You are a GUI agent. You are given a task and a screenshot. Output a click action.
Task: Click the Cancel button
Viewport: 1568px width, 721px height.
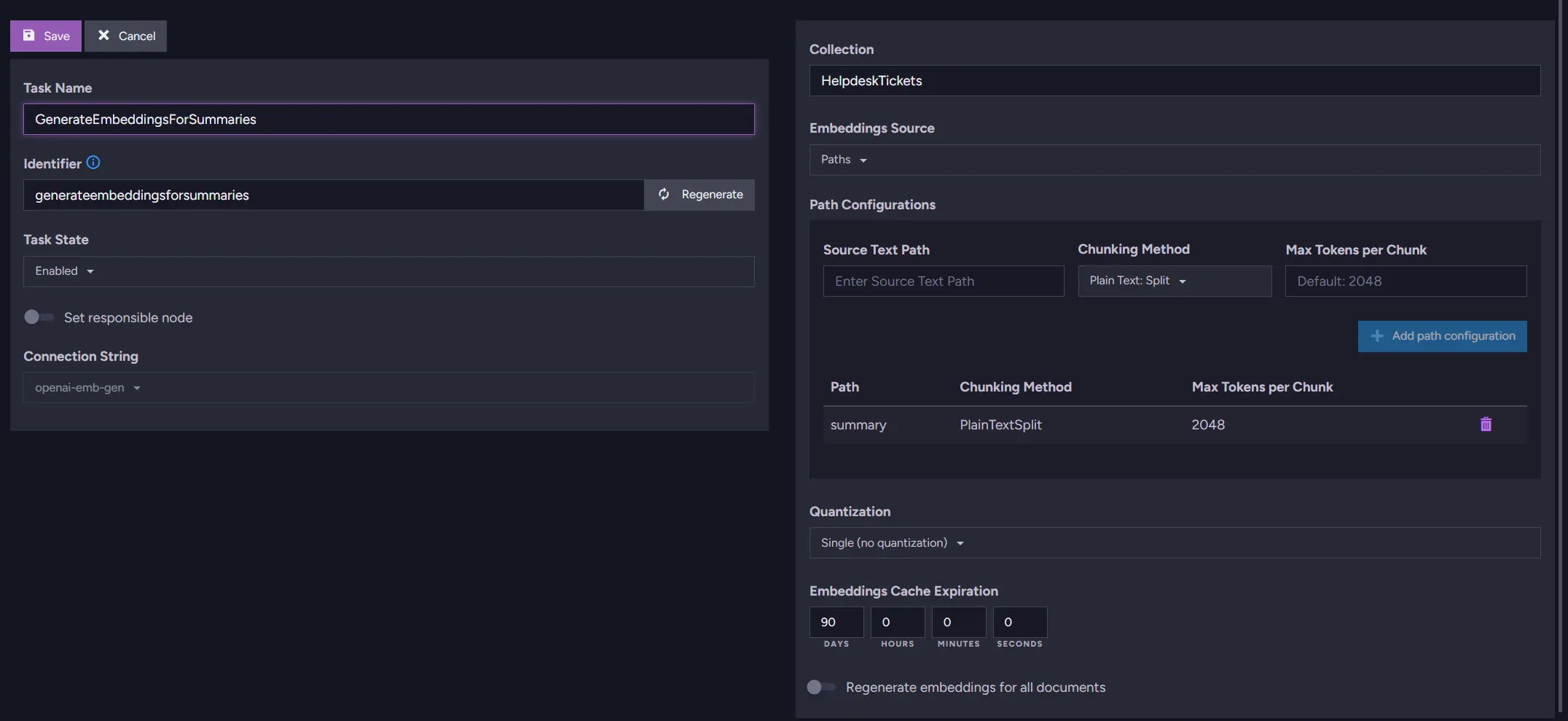pyautogui.click(x=126, y=36)
